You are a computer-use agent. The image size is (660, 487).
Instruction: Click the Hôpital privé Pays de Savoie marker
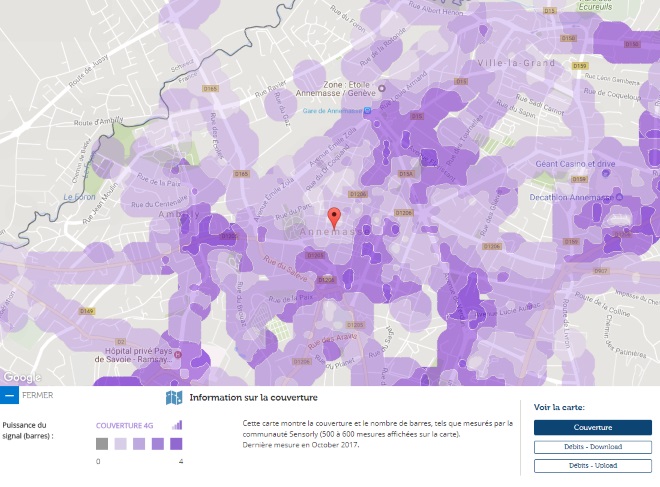tap(178, 354)
